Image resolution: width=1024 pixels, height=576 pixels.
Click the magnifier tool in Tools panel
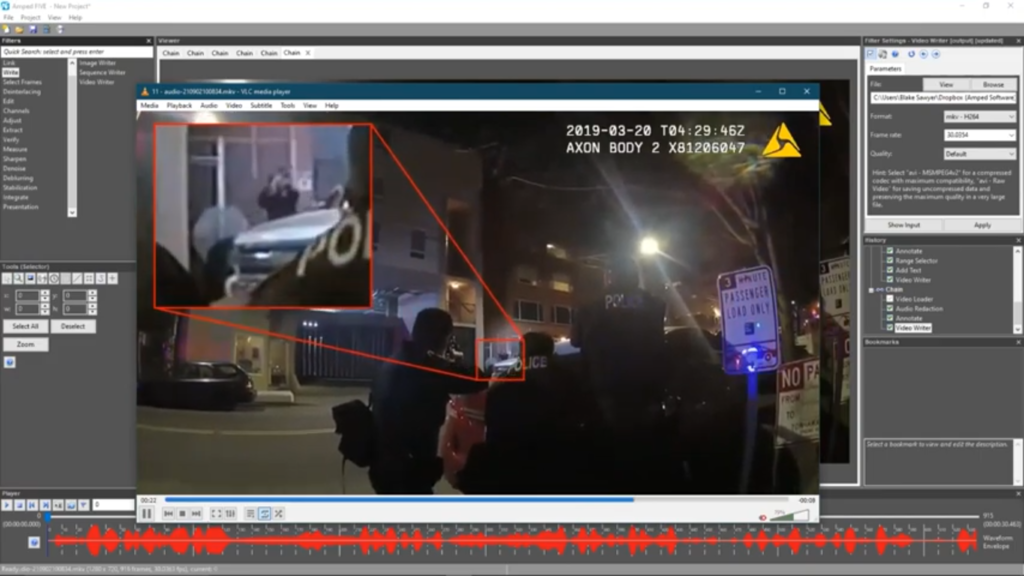click(x=19, y=279)
